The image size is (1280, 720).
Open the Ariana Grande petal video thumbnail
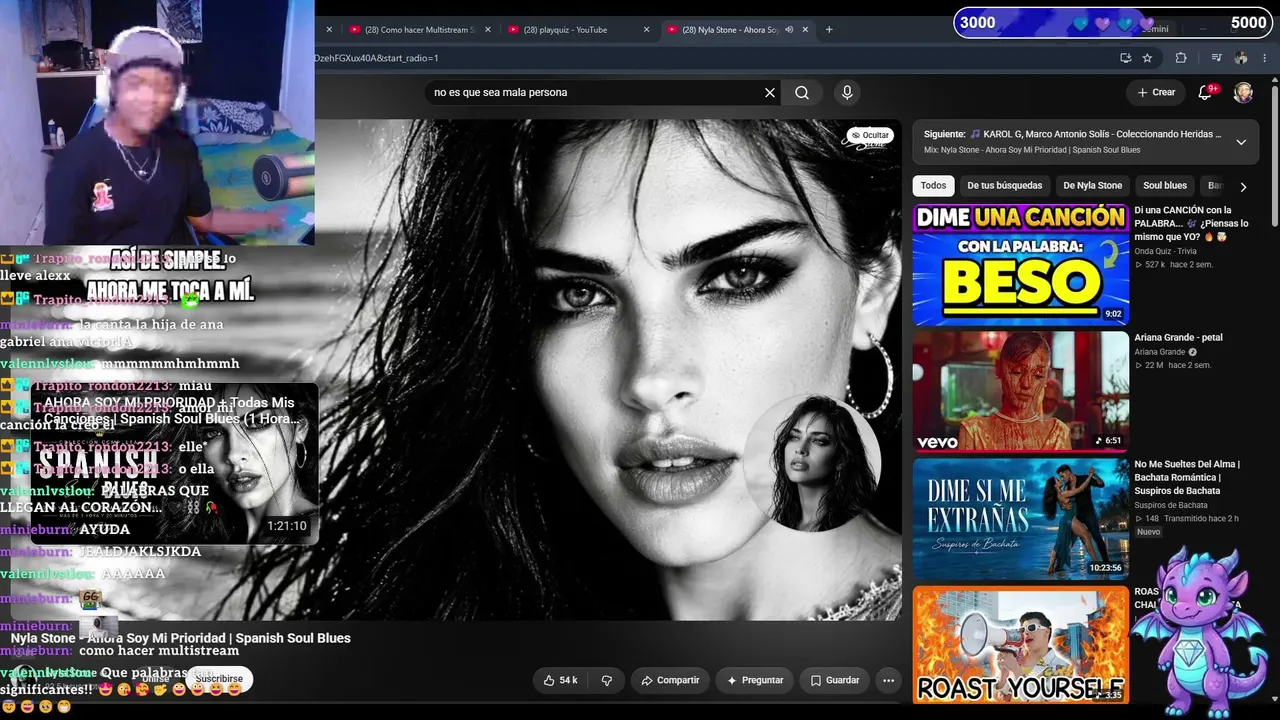click(x=1020, y=392)
